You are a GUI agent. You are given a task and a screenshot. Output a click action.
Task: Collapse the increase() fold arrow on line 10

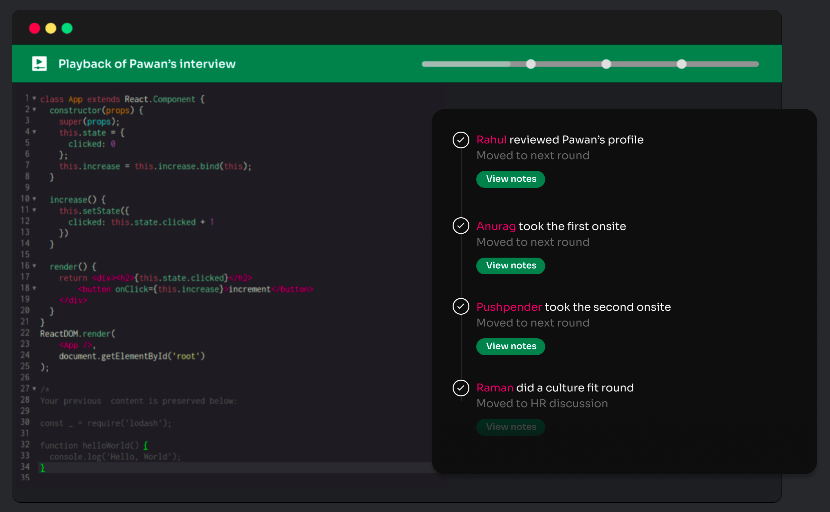pyautogui.click(x=34, y=199)
